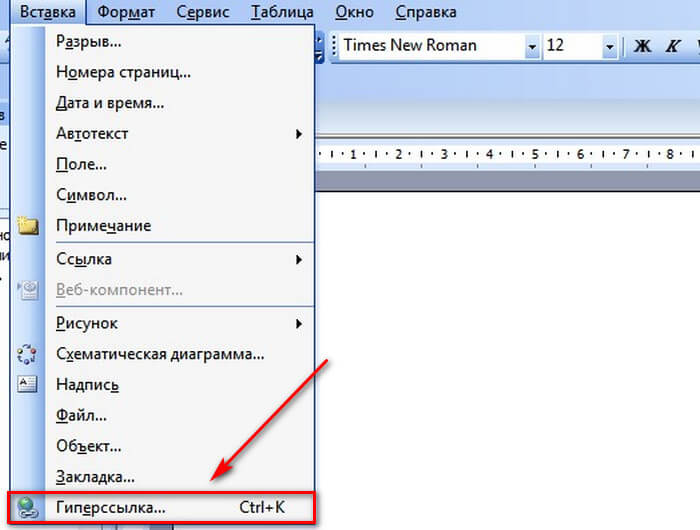Expand the Автотекст submenu
The image size is (700, 530).
162,134
